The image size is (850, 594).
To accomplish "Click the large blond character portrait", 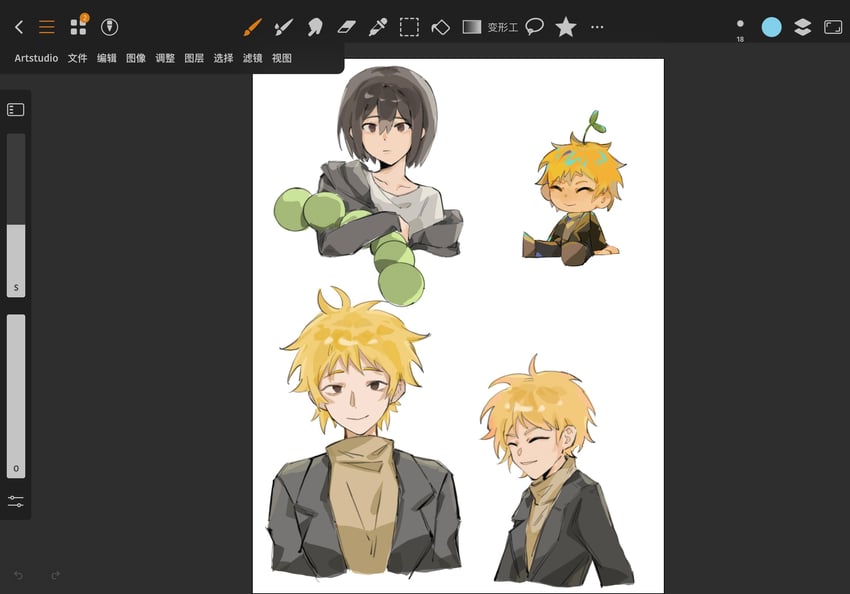I will tap(364, 434).
